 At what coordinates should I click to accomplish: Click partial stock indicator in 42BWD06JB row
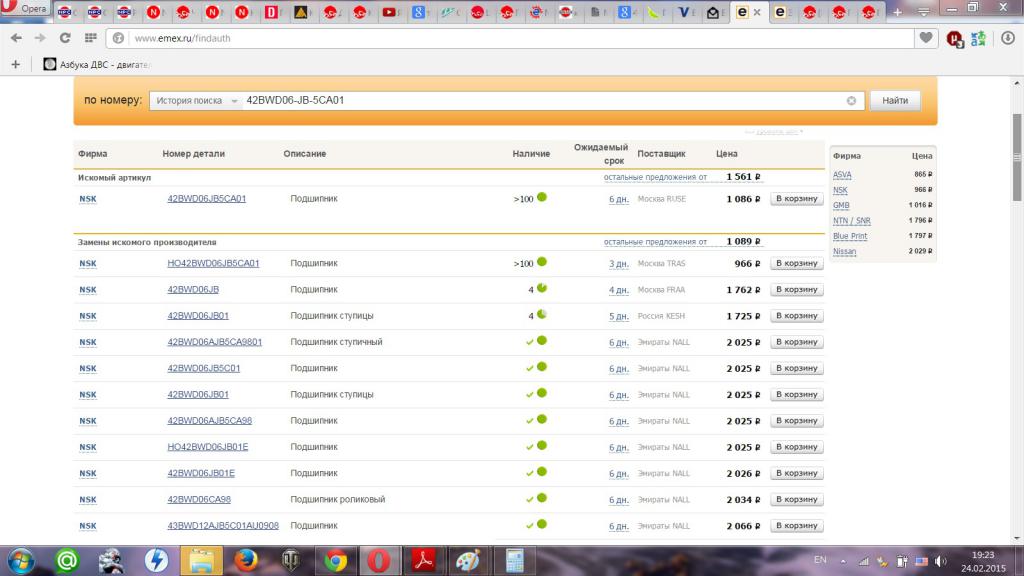click(x=541, y=288)
